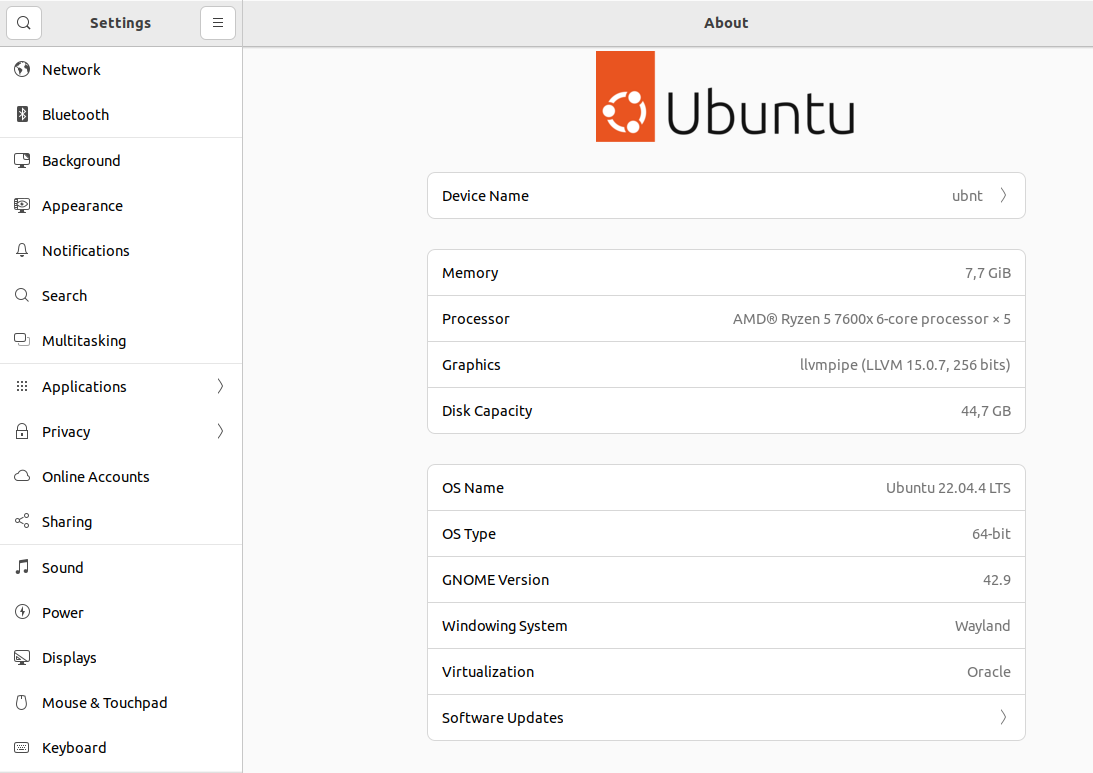Image resolution: width=1093 pixels, height=773 pixels.
Task: Open the Software Updates row
Action: coord(726,717)
